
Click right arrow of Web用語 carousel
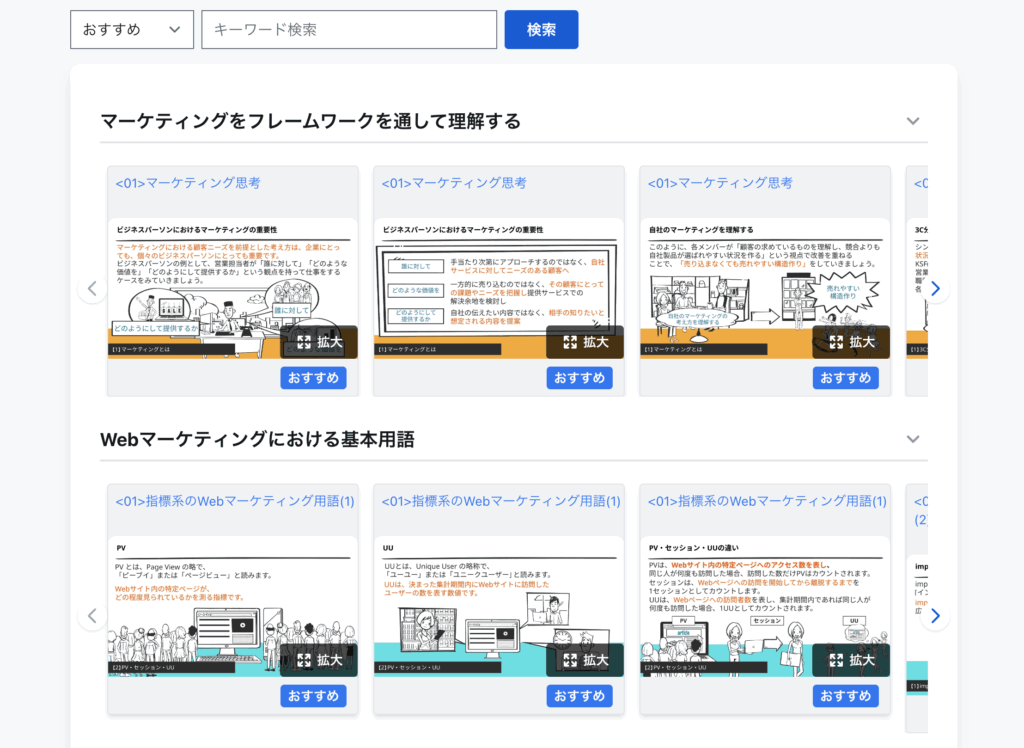(935, 615)
